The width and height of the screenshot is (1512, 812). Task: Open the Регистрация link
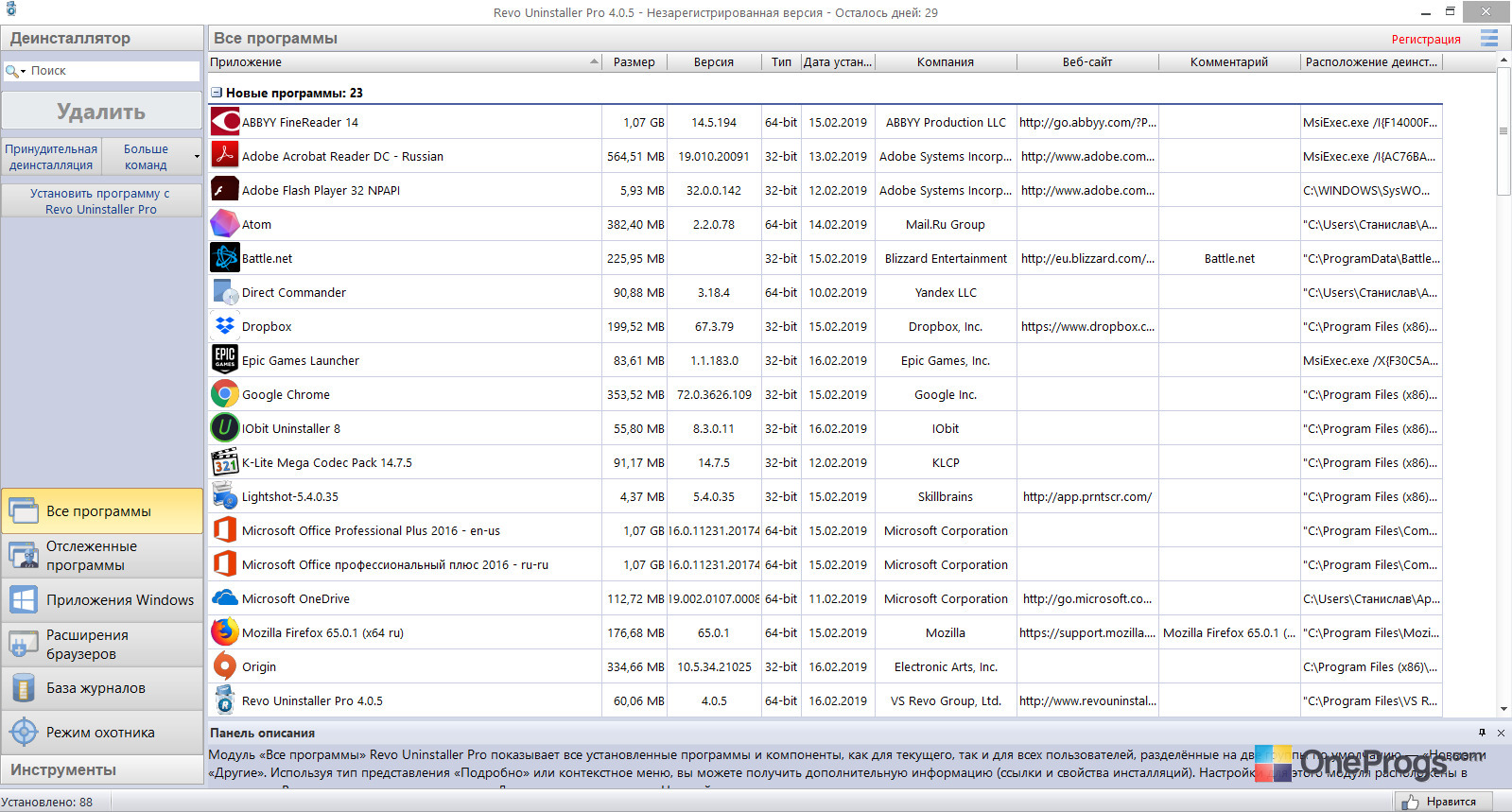point(1426,39)
